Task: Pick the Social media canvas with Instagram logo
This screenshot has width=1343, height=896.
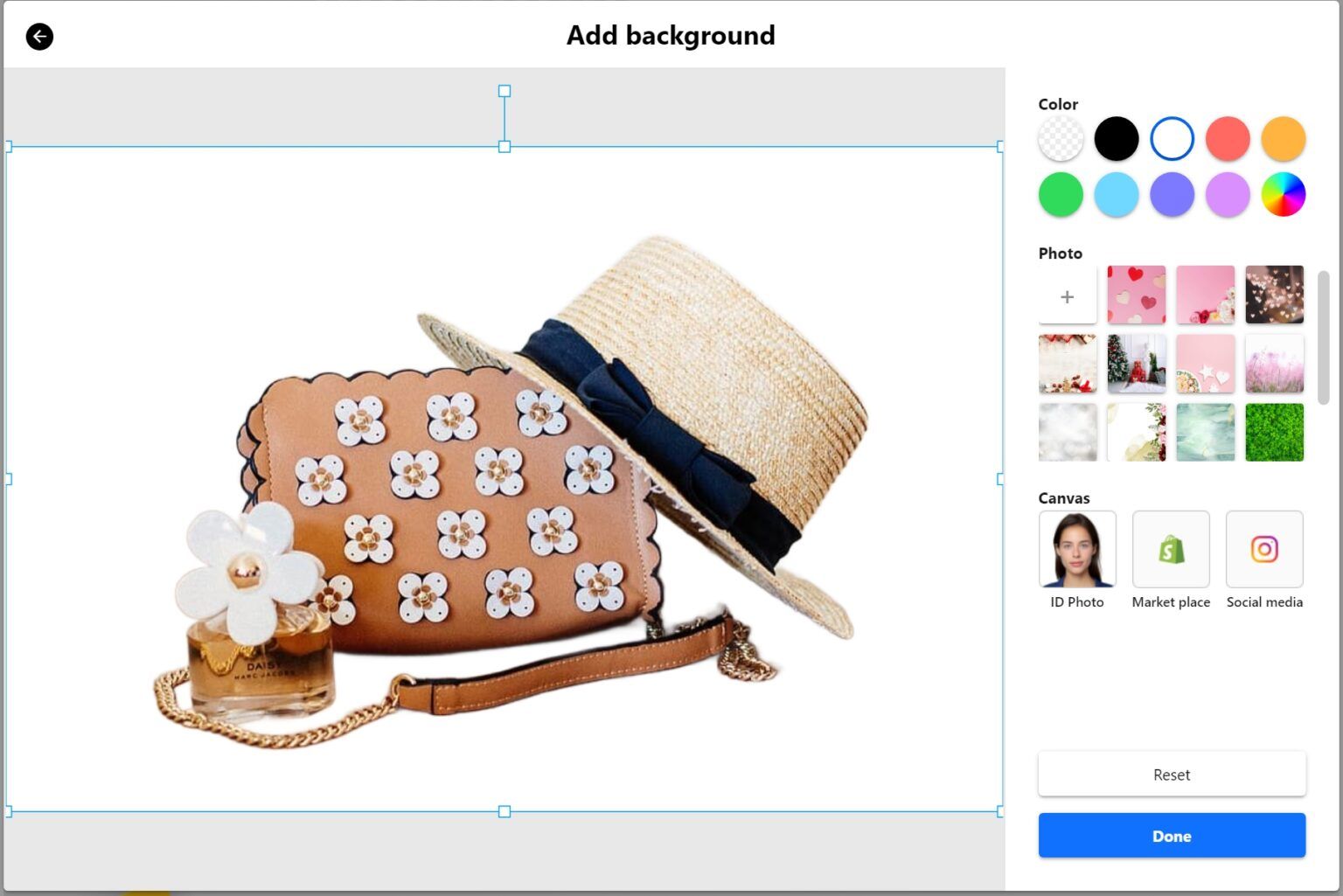Action: pos(1264,549)
